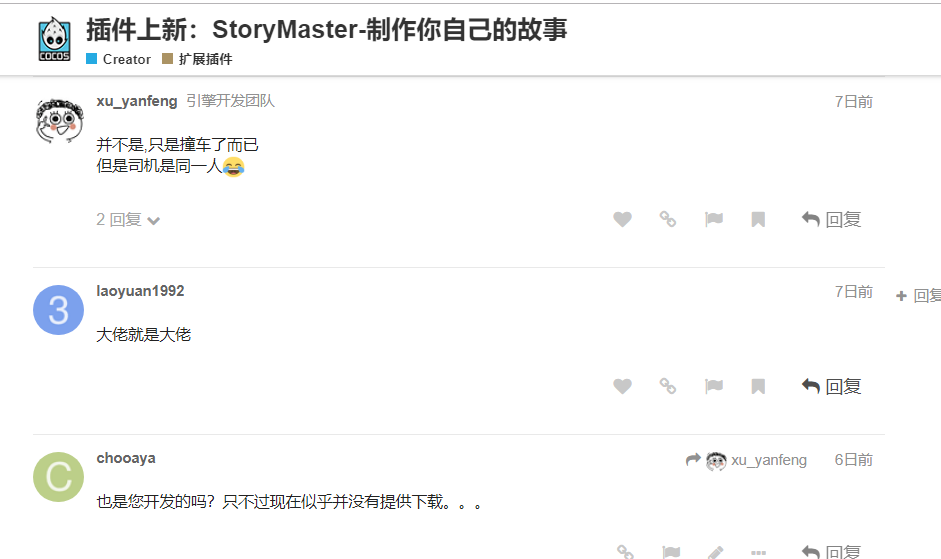941x559 pixels.
Task: Flag xu_yanfeng's post
Action: pos(714,220)
